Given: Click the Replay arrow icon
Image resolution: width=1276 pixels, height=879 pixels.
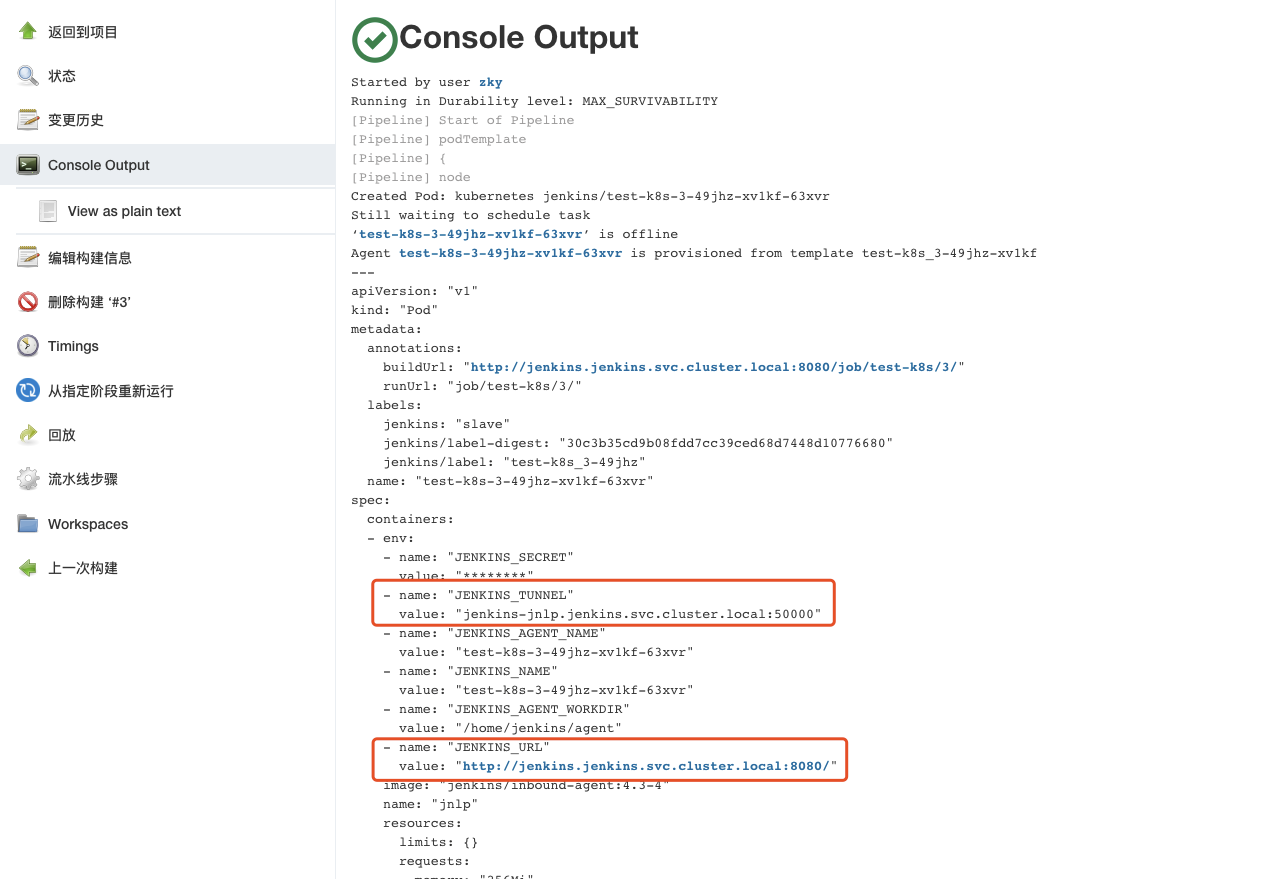Looking at the screenshot, I should tap(28, 435).
